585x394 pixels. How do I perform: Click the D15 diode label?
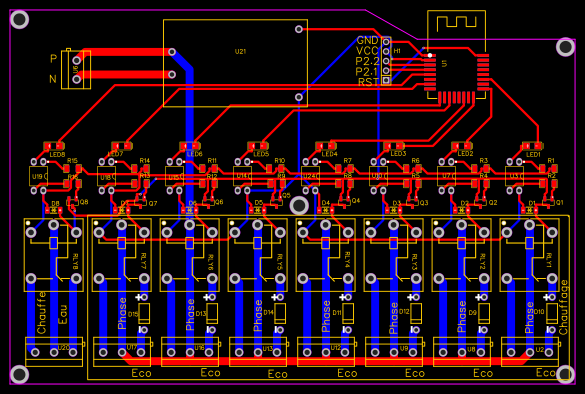click(x=133, y=315)
